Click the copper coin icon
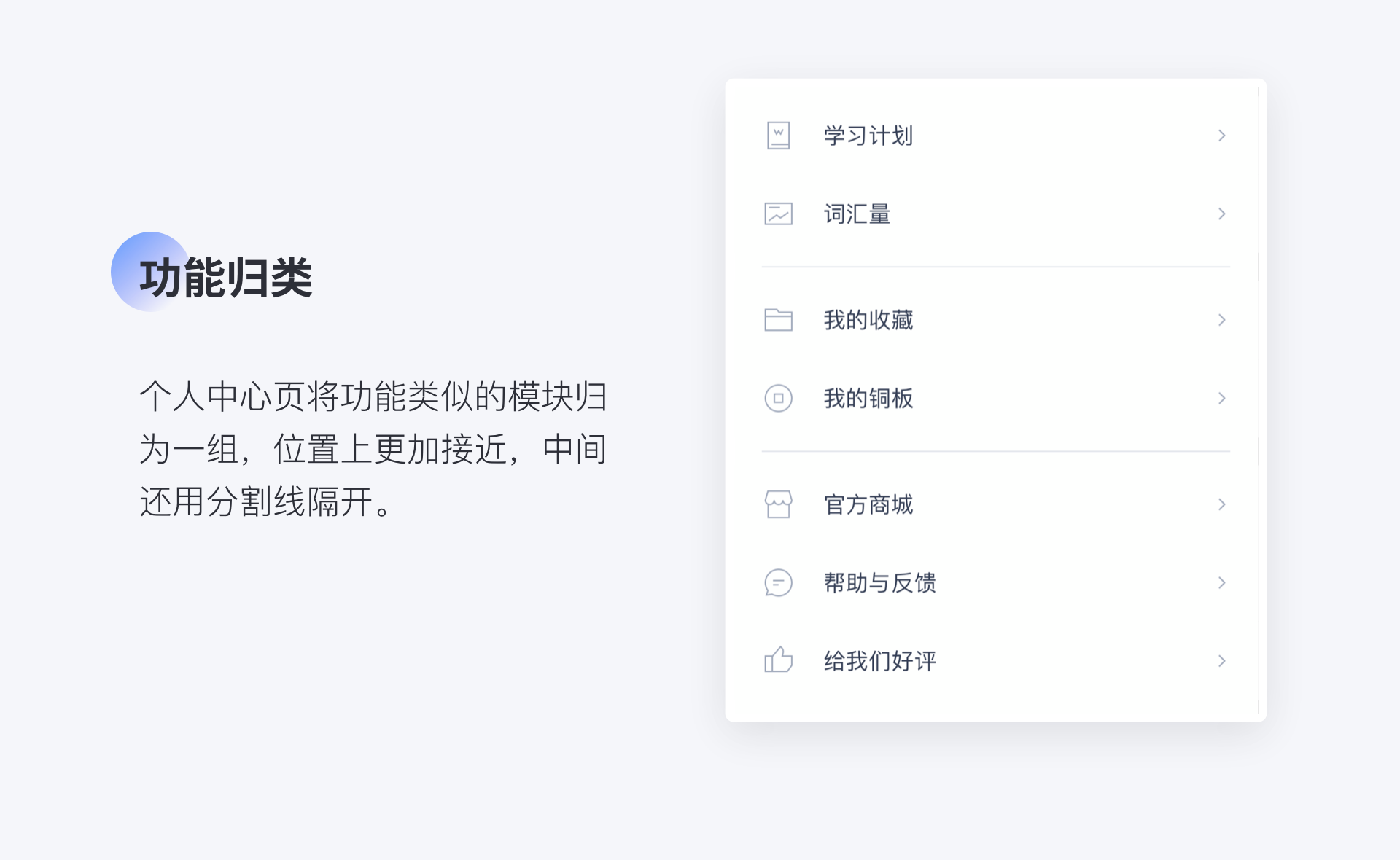Screen dimensions: 1400x860 click(778, 399)
